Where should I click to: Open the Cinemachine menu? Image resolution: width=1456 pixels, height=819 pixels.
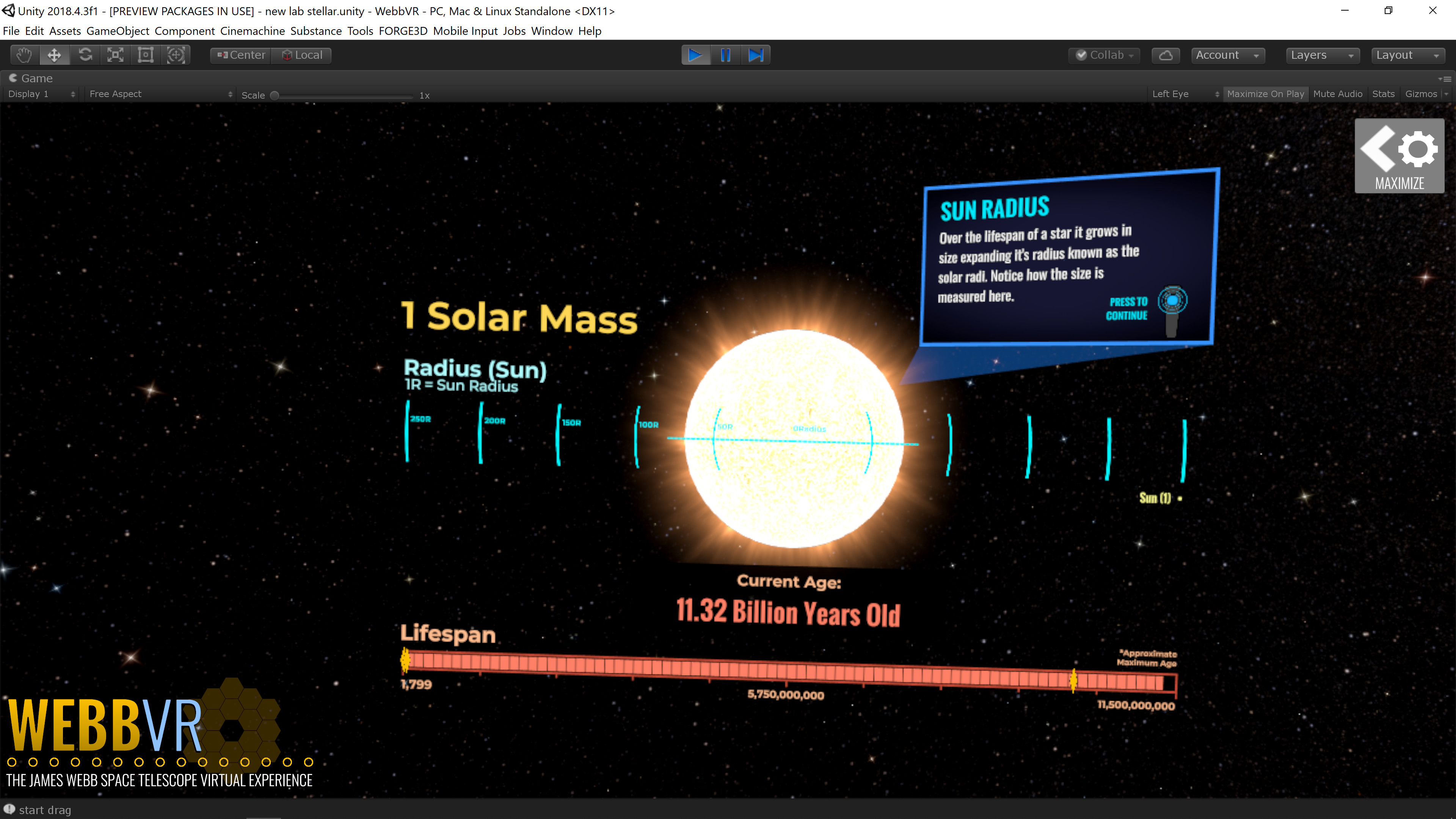(x=252, y=31)
